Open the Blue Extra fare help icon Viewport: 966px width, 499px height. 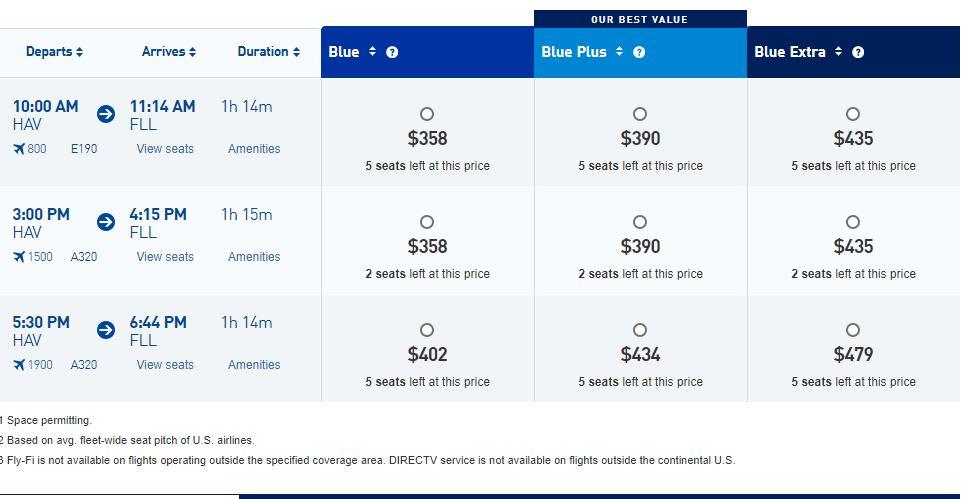(858, 52)
